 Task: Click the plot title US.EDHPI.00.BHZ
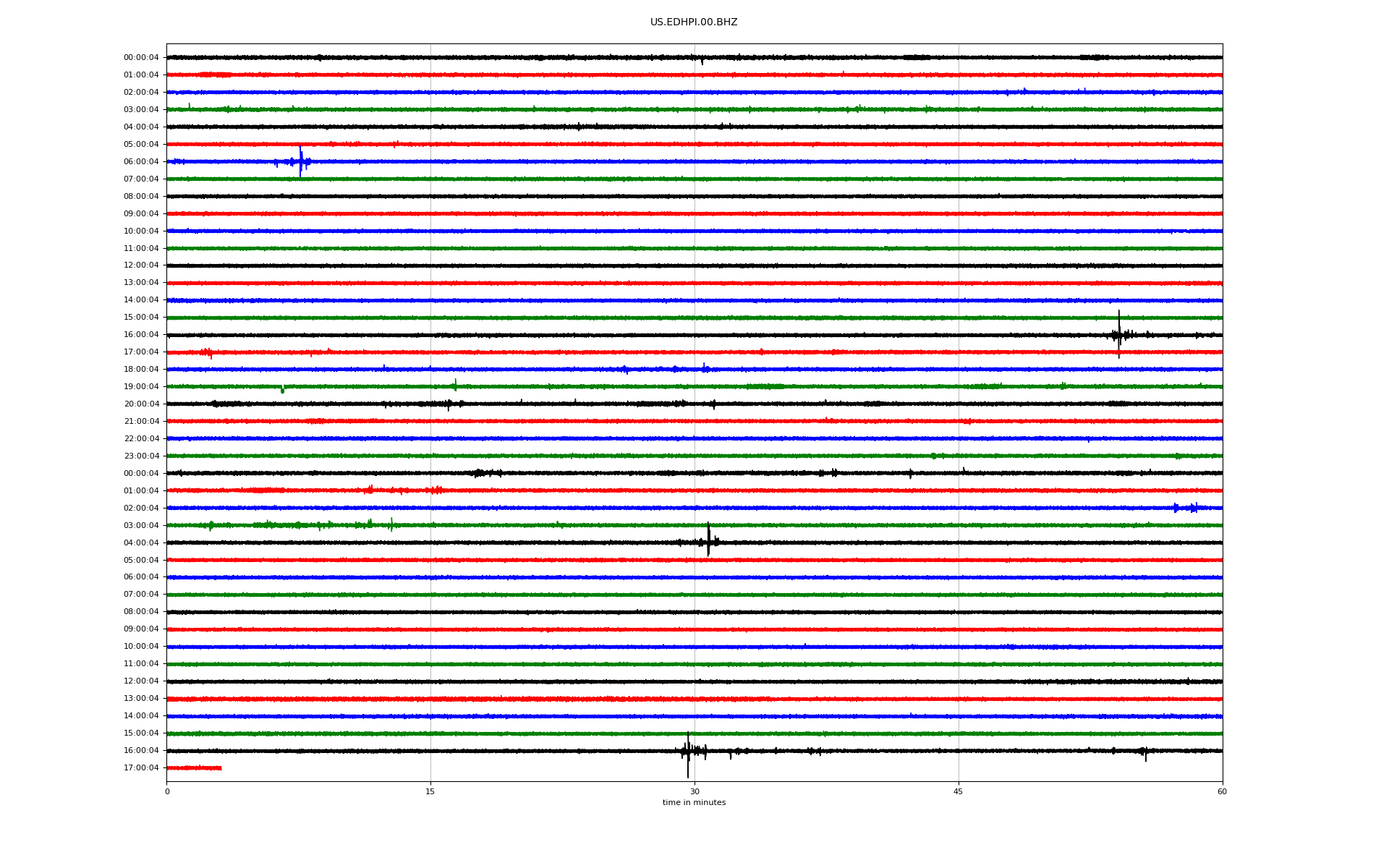click(693, 22)
